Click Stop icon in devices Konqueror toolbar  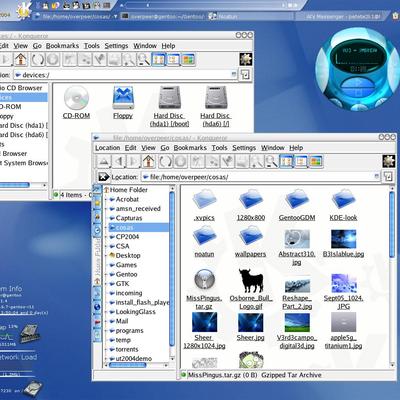[53, 60]
